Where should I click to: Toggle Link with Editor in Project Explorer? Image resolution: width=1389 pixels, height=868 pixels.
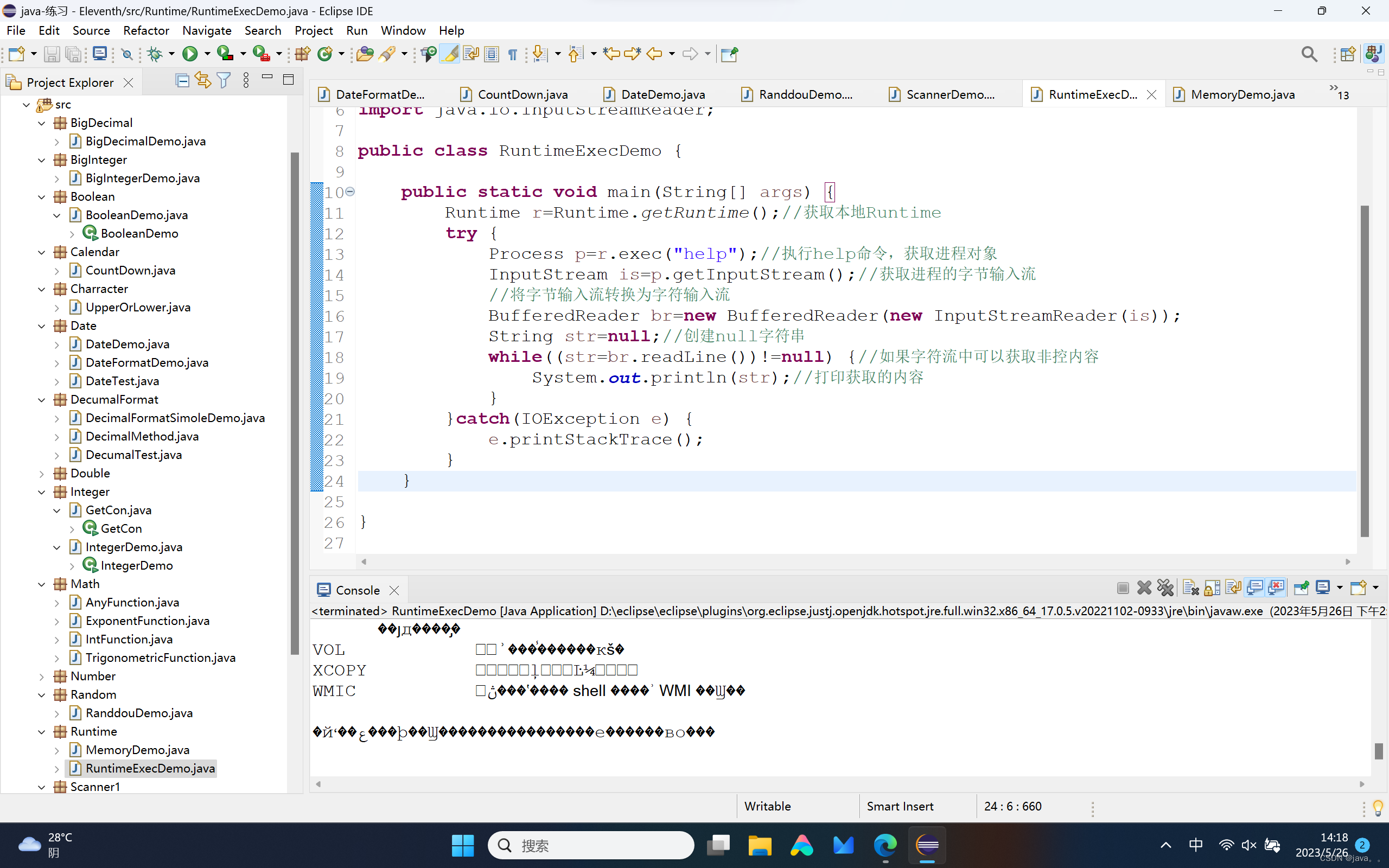click(202, 81)
